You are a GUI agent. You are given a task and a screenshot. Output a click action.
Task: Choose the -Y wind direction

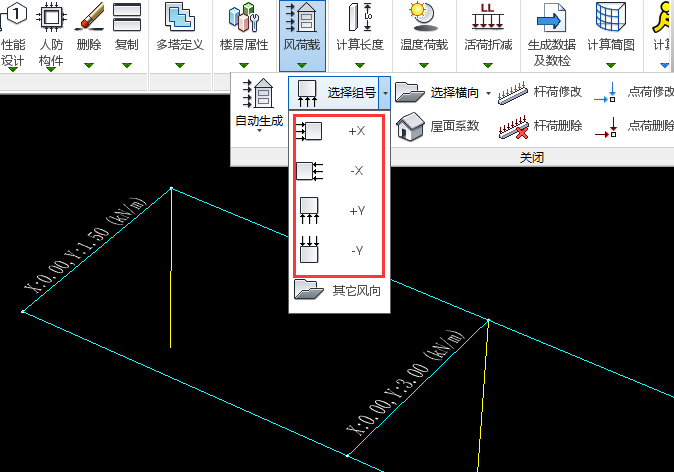coord(339,250)
